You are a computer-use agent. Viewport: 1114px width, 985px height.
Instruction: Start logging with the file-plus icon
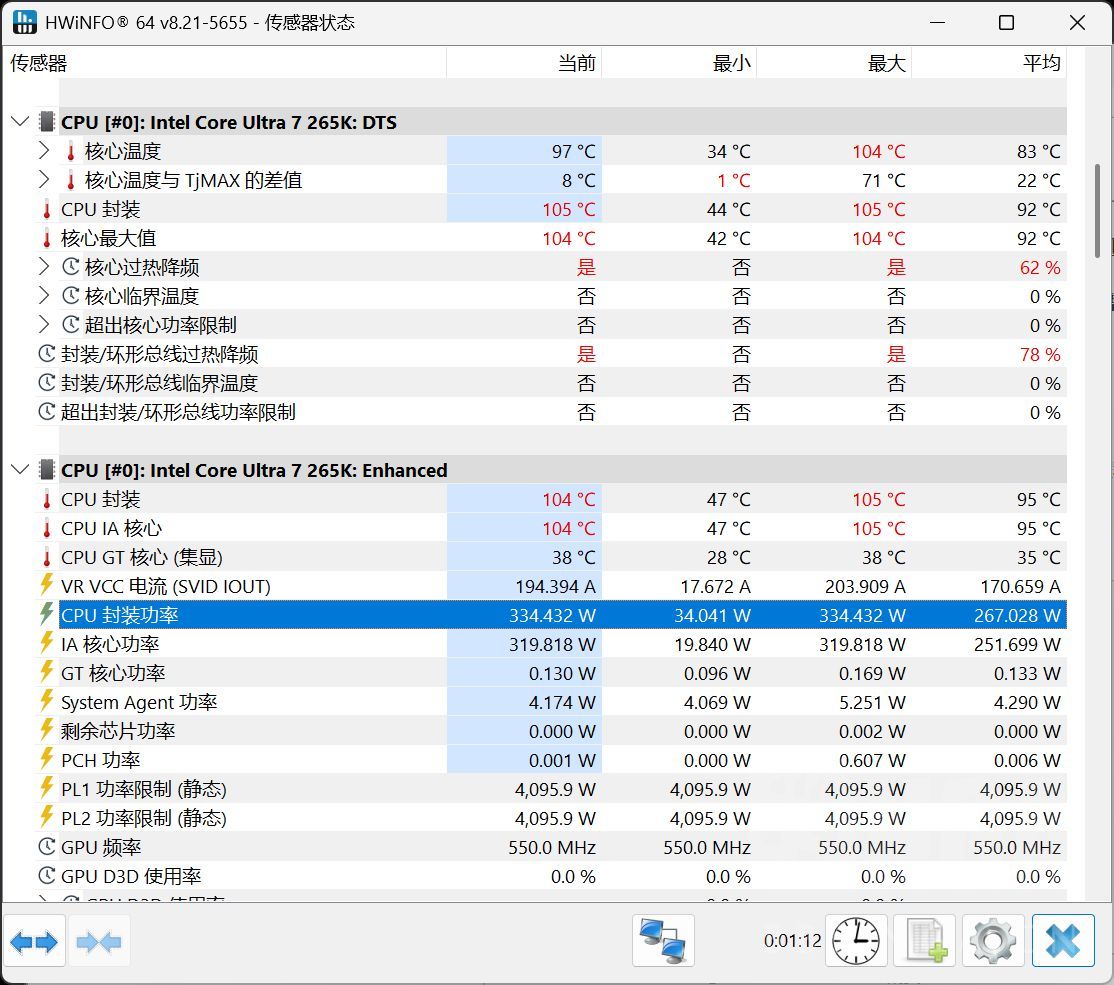925,941
